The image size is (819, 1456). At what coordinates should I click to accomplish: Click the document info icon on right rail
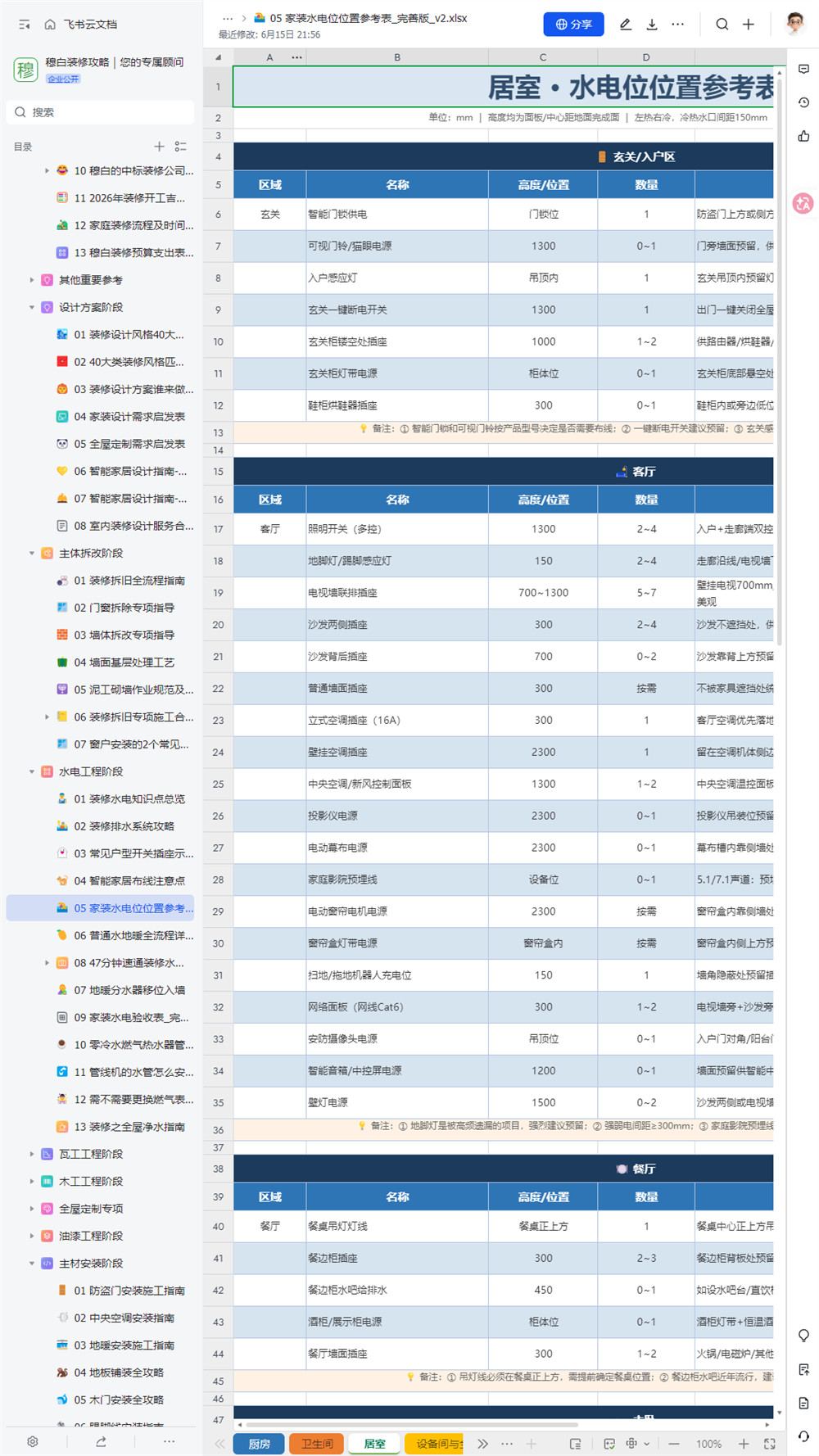803,1403
